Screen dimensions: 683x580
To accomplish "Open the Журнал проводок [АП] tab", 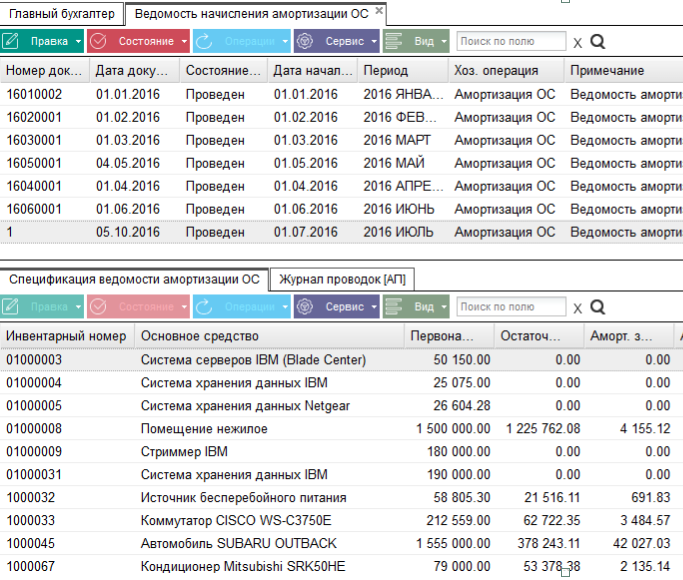I will click(342, 280).
